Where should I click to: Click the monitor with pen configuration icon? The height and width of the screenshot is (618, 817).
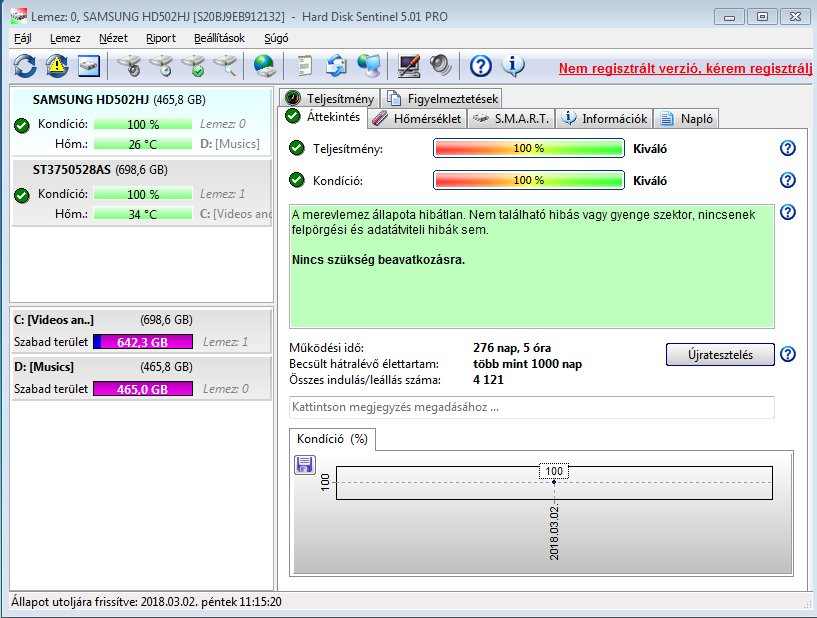click(x=408, y=66)
